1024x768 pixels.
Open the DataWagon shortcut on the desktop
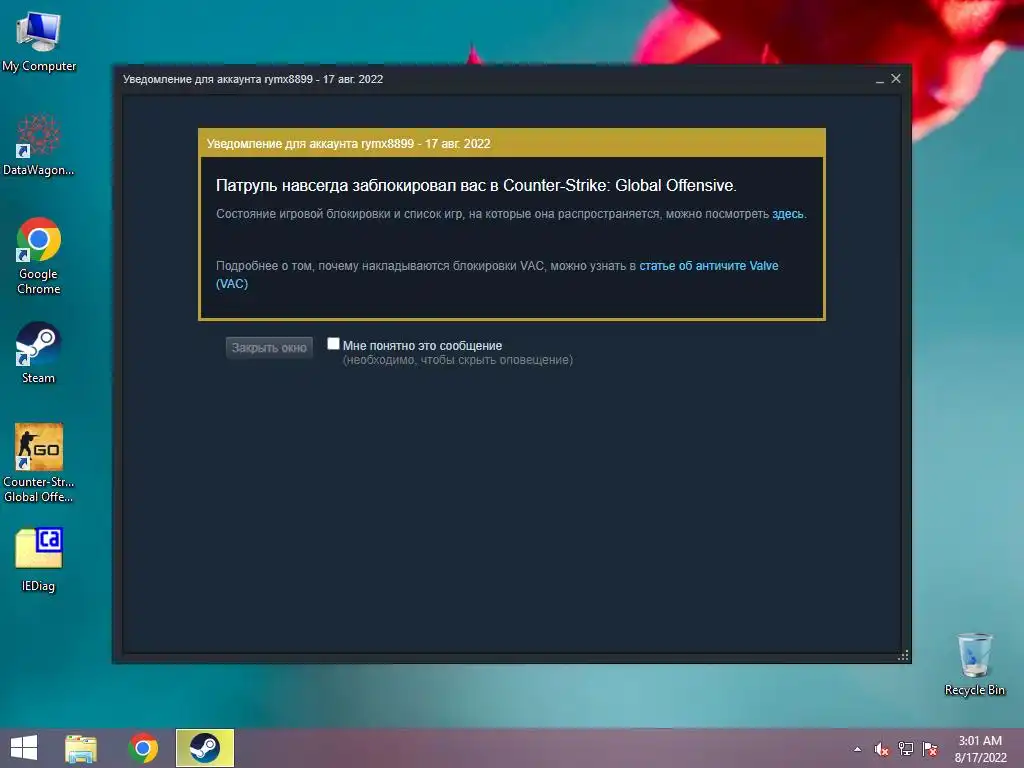(39, 145)
